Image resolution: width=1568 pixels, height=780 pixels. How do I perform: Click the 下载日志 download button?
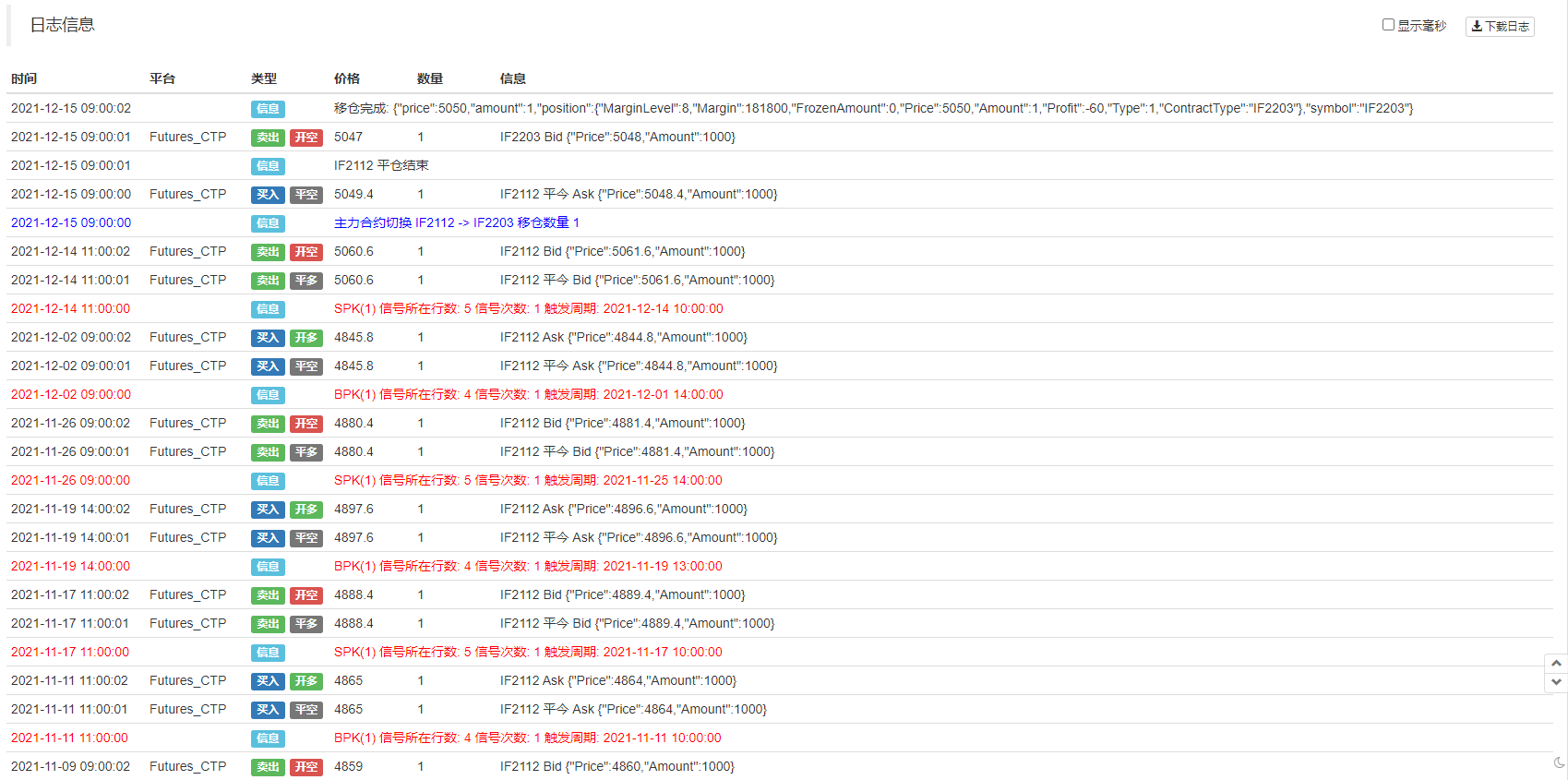click(x=1500, y=26)
